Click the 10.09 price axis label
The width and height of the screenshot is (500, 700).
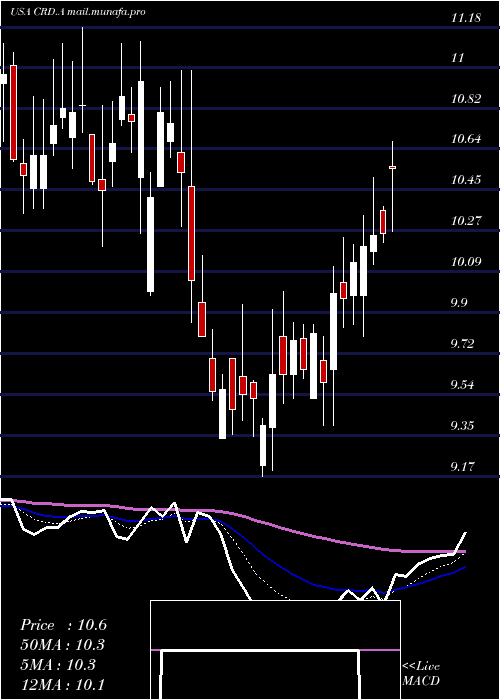(x=466, y=261)
